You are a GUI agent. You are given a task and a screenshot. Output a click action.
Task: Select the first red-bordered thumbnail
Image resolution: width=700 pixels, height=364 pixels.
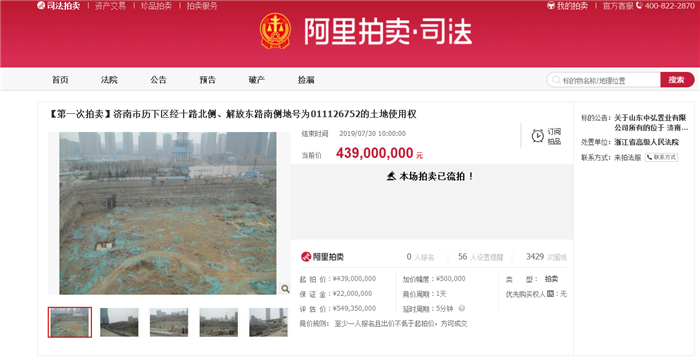70,322
